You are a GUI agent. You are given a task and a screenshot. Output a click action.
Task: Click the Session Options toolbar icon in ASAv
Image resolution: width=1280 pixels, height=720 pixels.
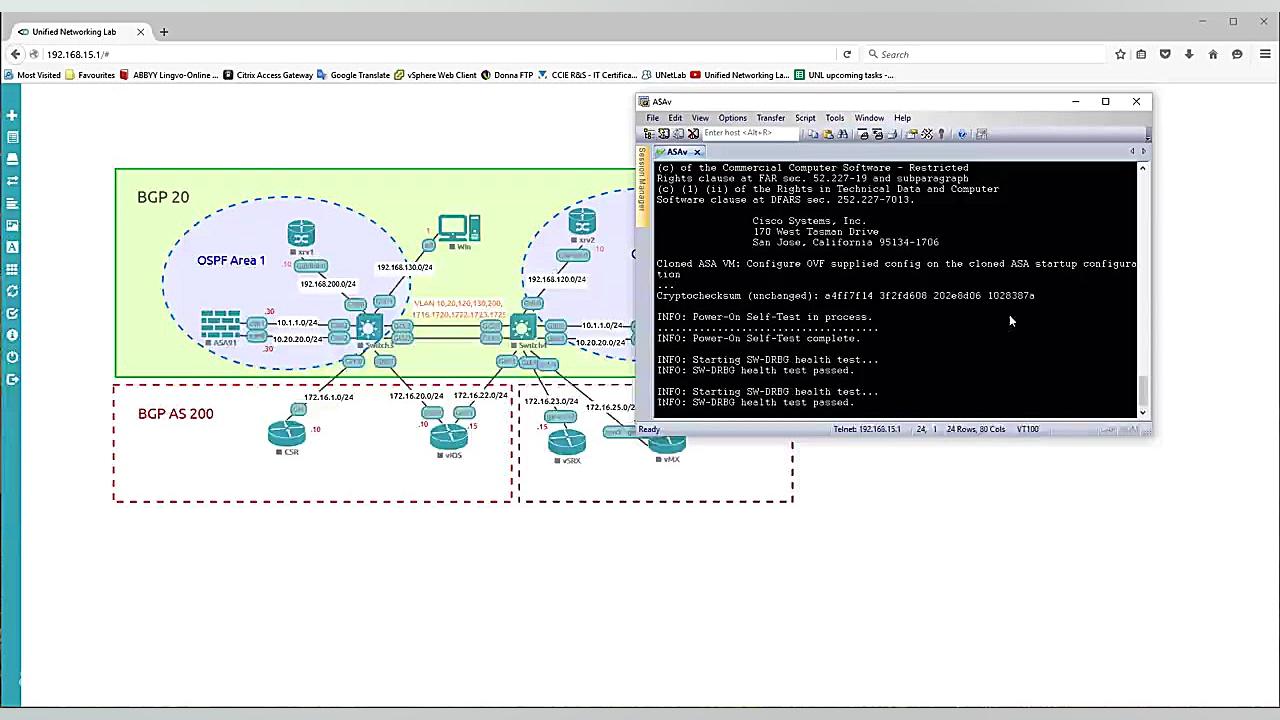click(x=911, y=133)
